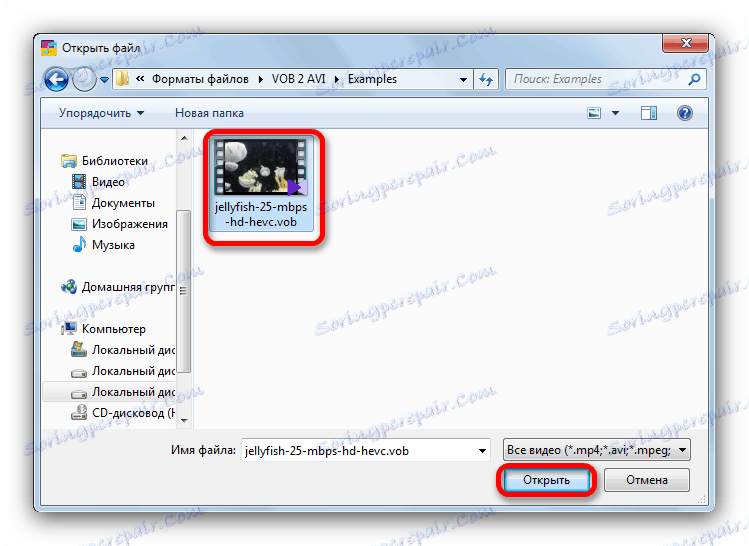Select jellyfish-25-mbps-hd-hevc.vob thumbnail

261,167
